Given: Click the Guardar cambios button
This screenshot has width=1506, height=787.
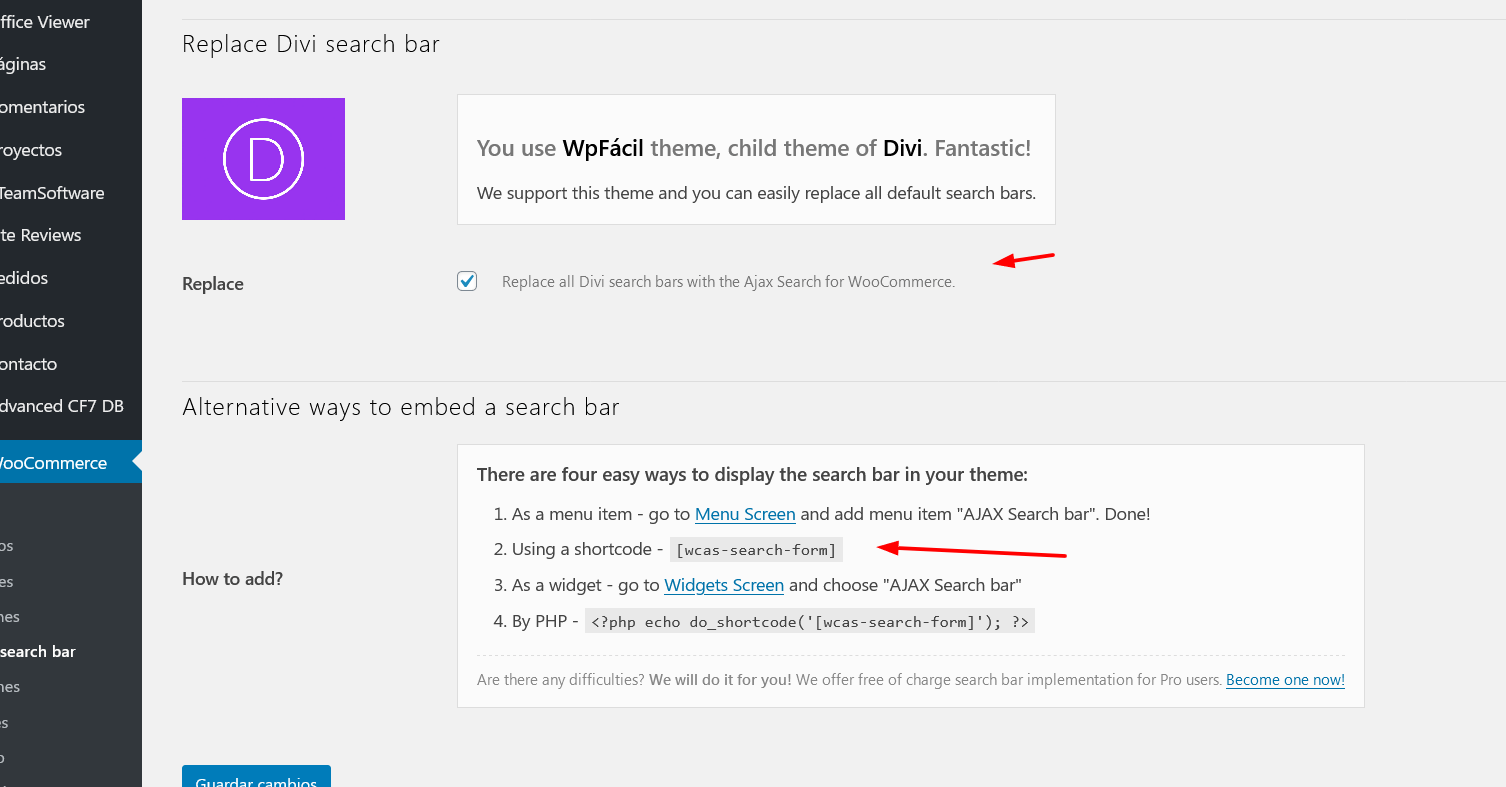Looking at the screenshot, I should (x=256, y=777).
